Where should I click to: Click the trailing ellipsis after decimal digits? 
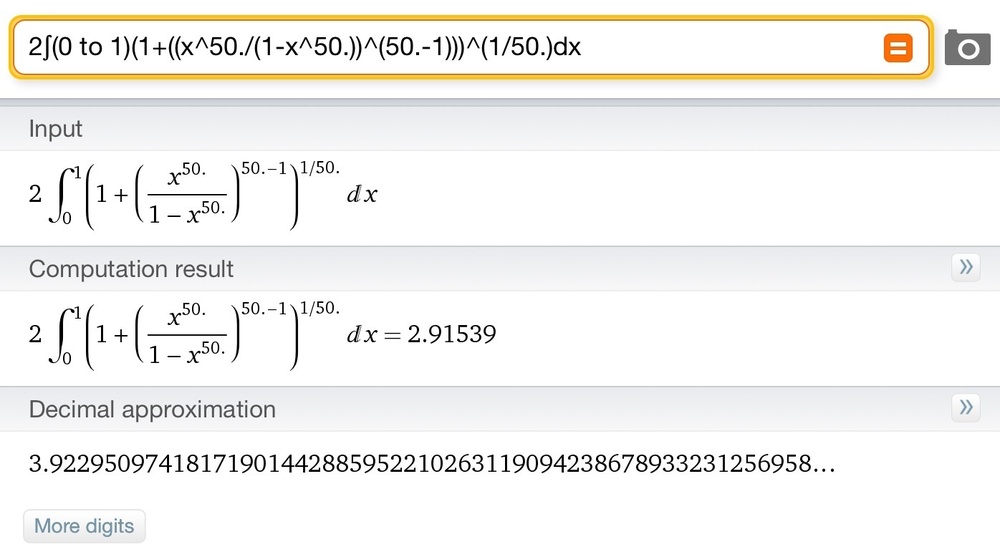click(825, 465)
